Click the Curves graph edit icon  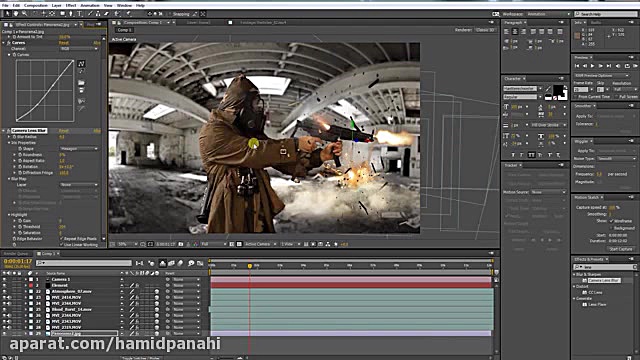[x=81, y=64]
